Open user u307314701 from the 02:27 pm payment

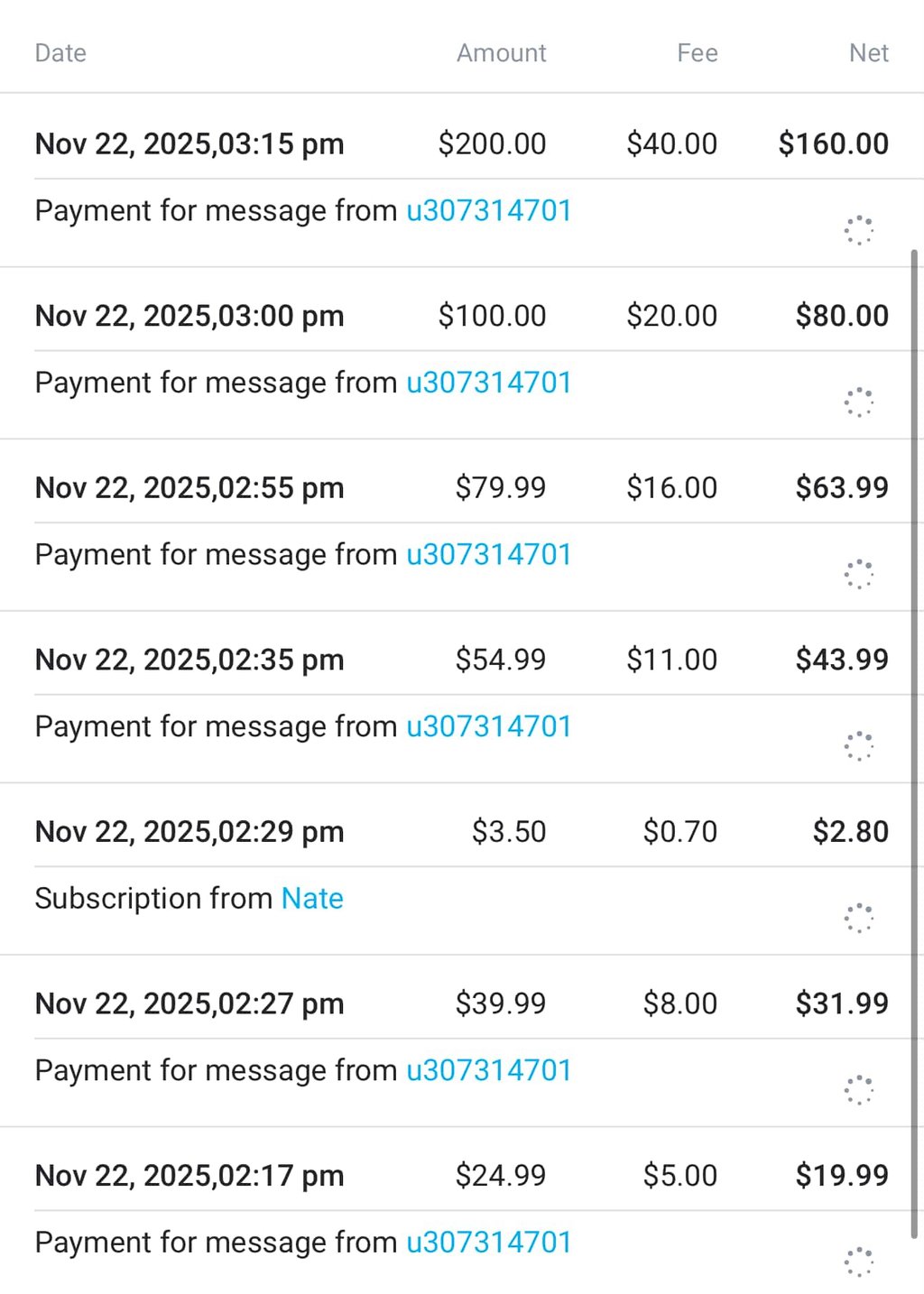click(488, 1070)
